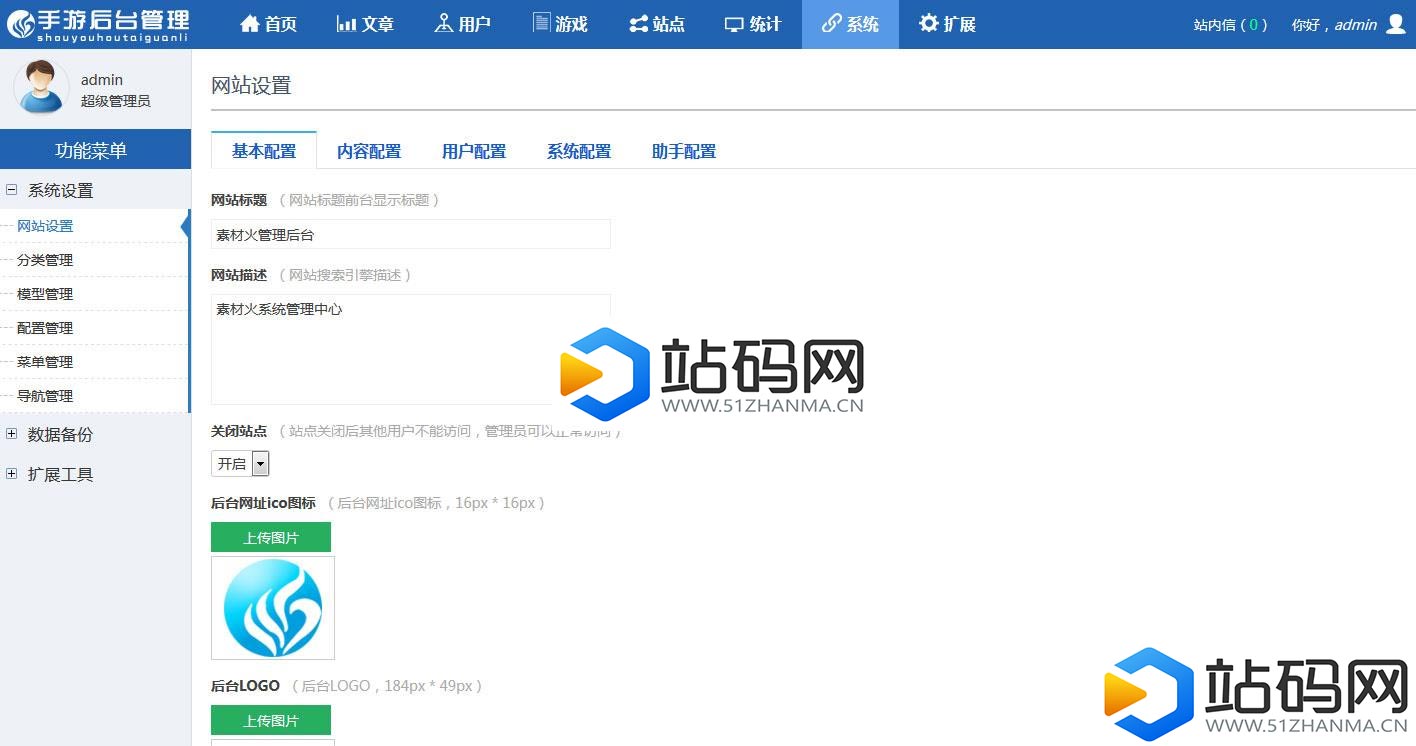Click the gear icon beside 扩展
Viewport: 1416px width, 746px height.
point(929,24)
